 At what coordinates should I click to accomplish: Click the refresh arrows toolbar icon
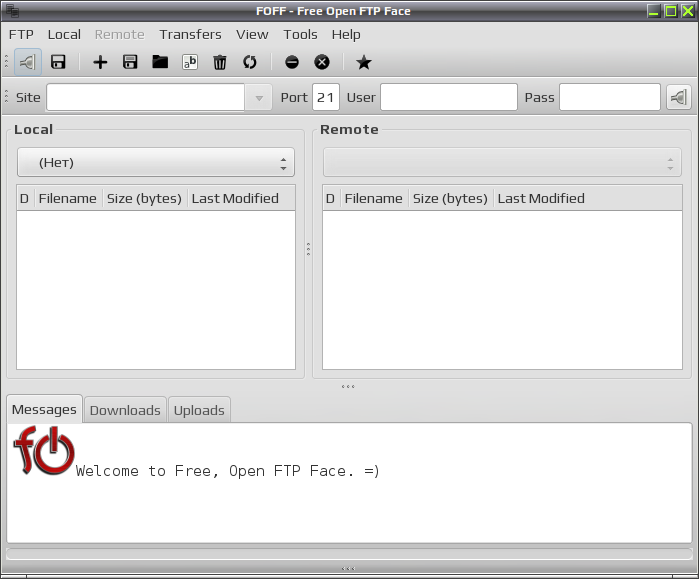(250, 62)
